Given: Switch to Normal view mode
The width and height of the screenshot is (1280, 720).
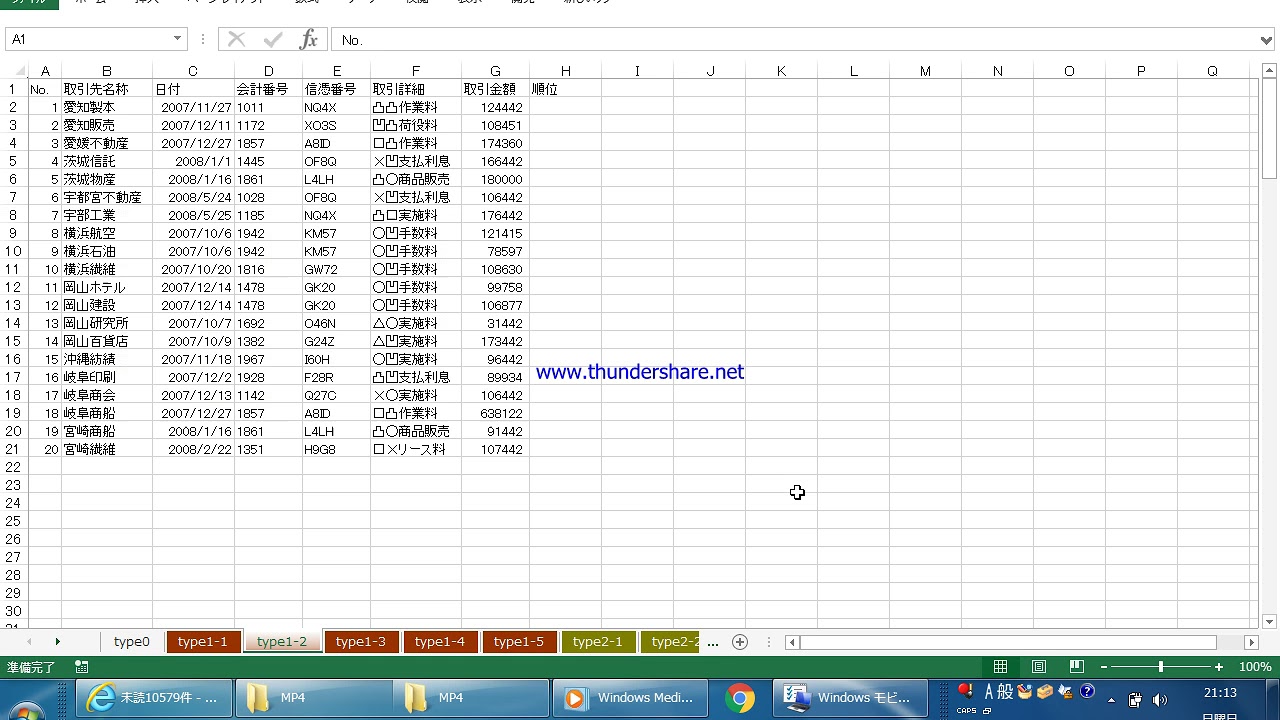Looking at the screenshot, I should [1000, 667].
